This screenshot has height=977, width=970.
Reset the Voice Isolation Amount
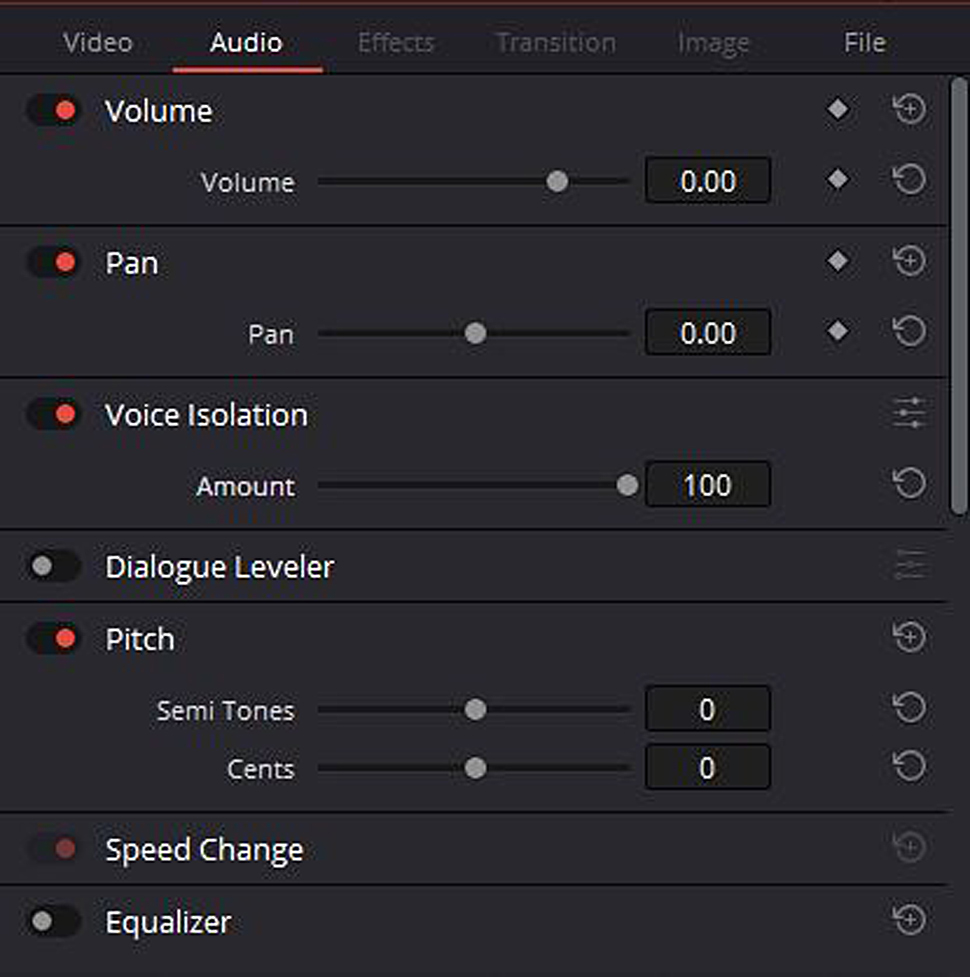(x=909, y=483)
